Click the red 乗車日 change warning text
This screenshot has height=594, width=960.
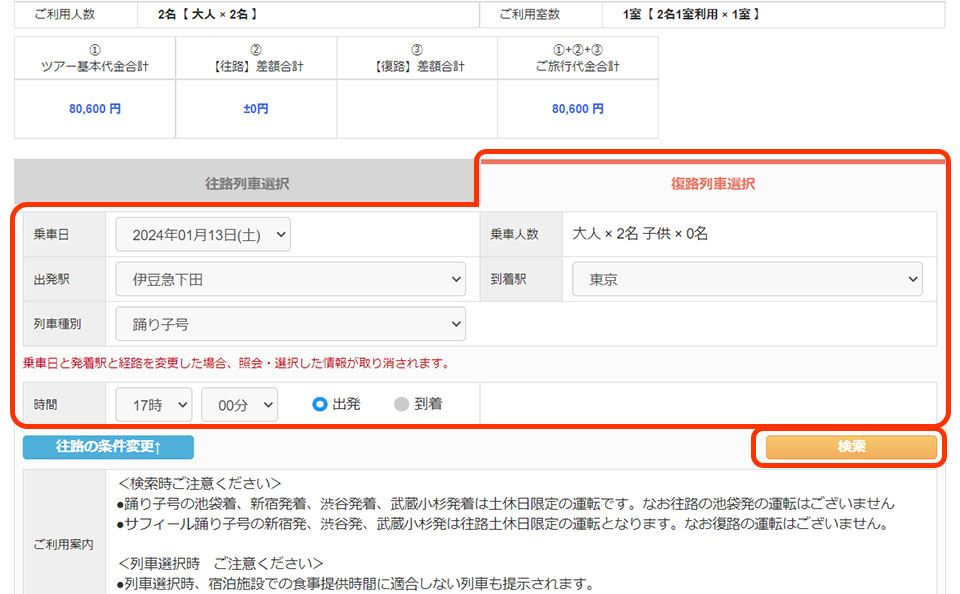tap(236, 363)
